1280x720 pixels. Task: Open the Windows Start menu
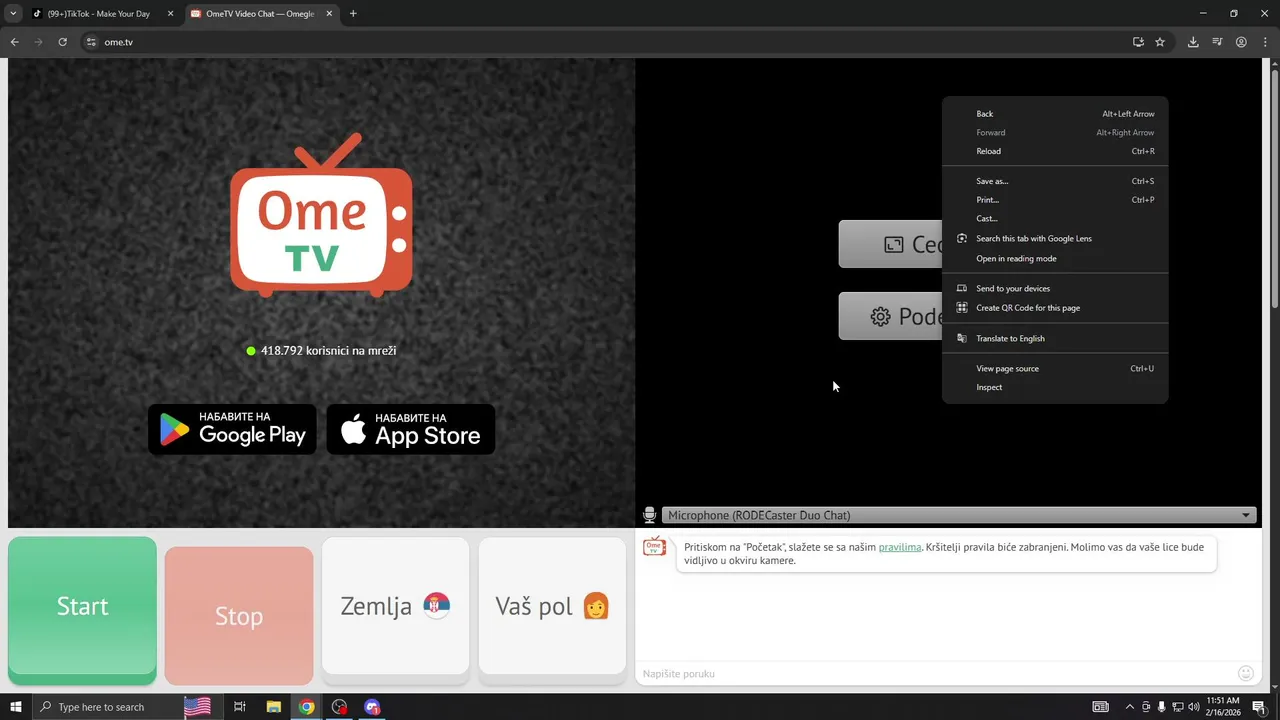(15, 707)
